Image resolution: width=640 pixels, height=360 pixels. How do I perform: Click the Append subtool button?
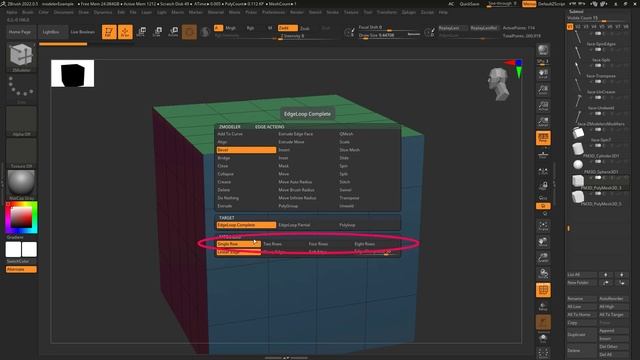pyautogui.click(x=613, y=331)
